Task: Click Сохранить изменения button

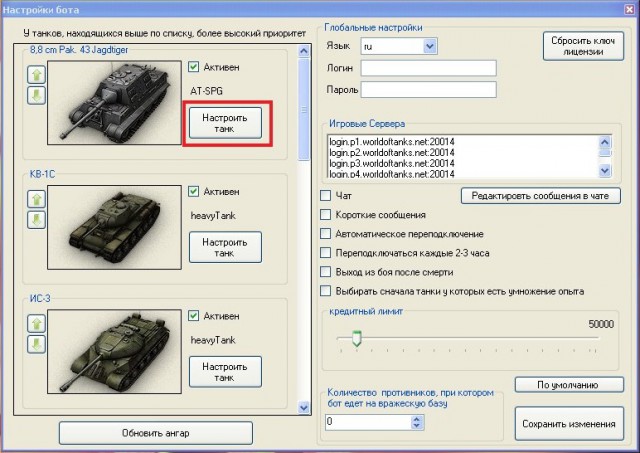Action: [569, 424]
